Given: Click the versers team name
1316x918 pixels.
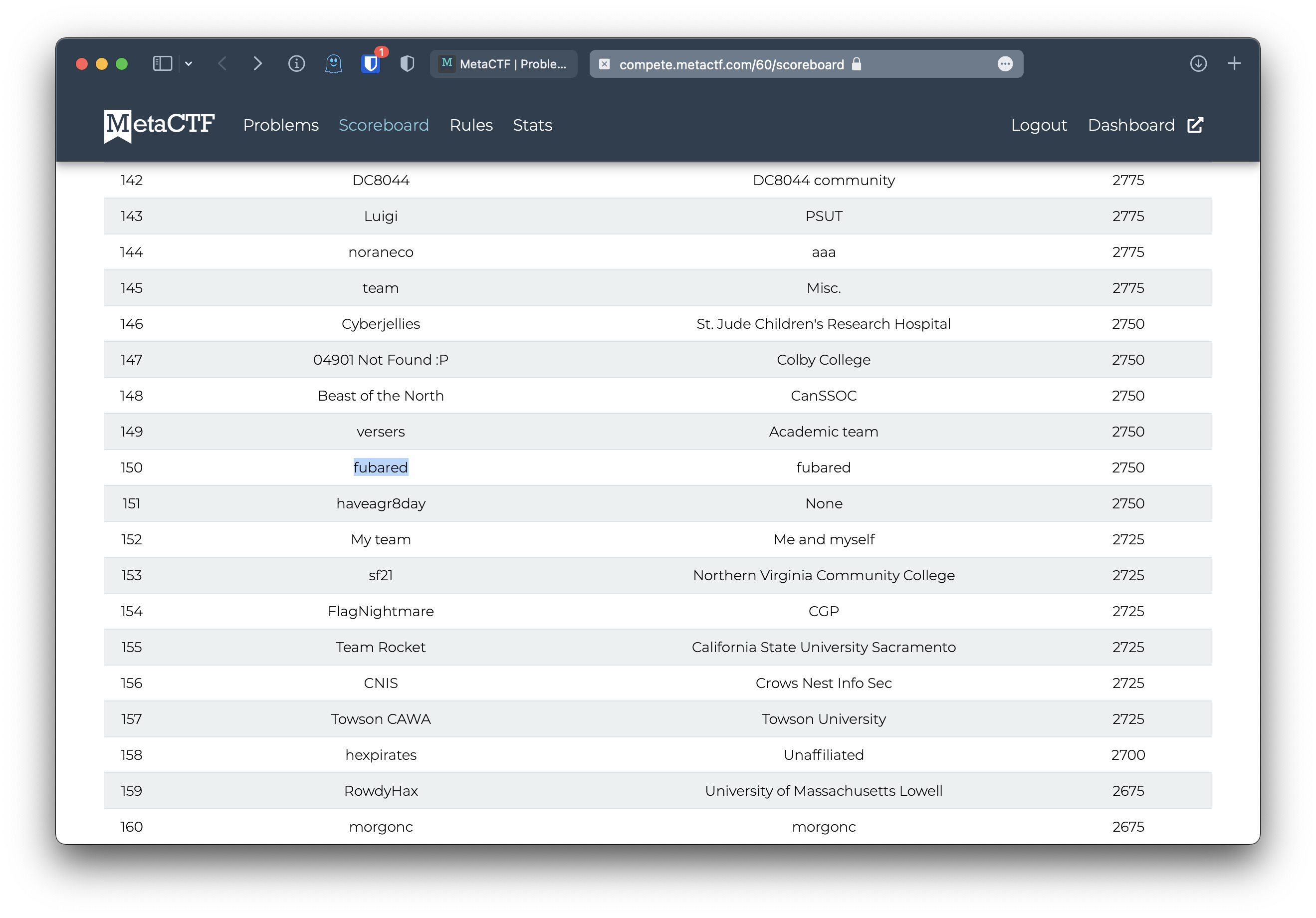Looking at the screenshot, I should click(381, 432).
